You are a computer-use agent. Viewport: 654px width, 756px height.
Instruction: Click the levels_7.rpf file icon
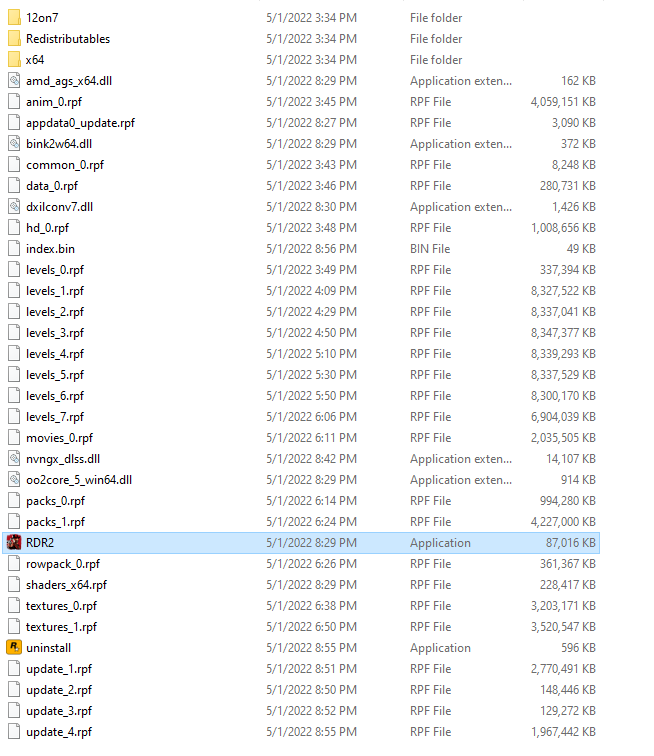click(14, 417)
